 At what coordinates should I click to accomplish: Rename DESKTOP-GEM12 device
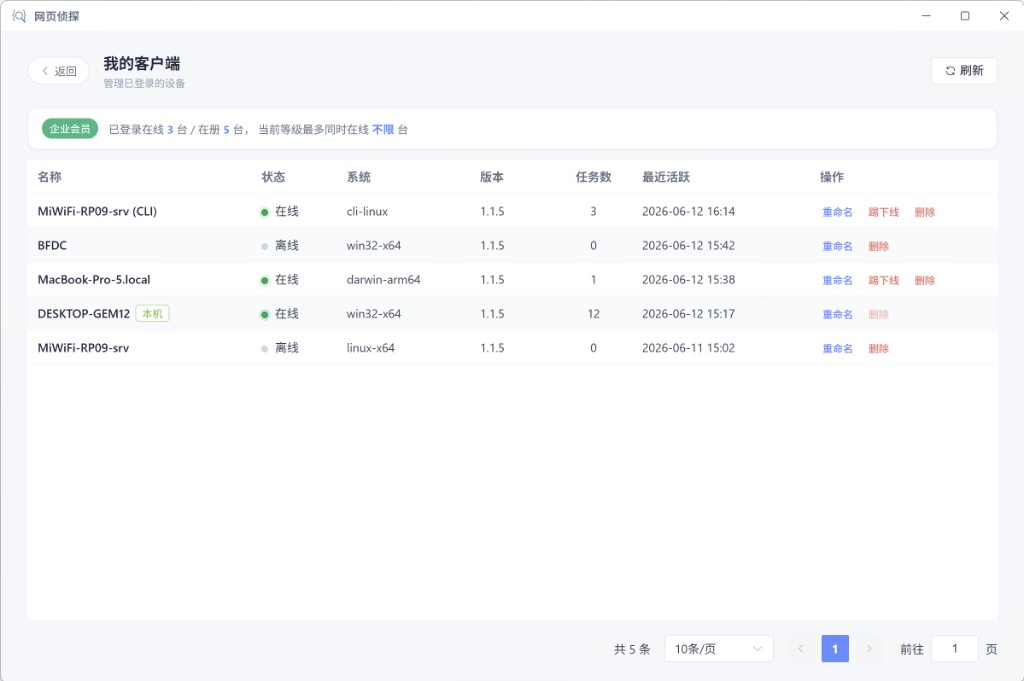click(x=837, y=314)
